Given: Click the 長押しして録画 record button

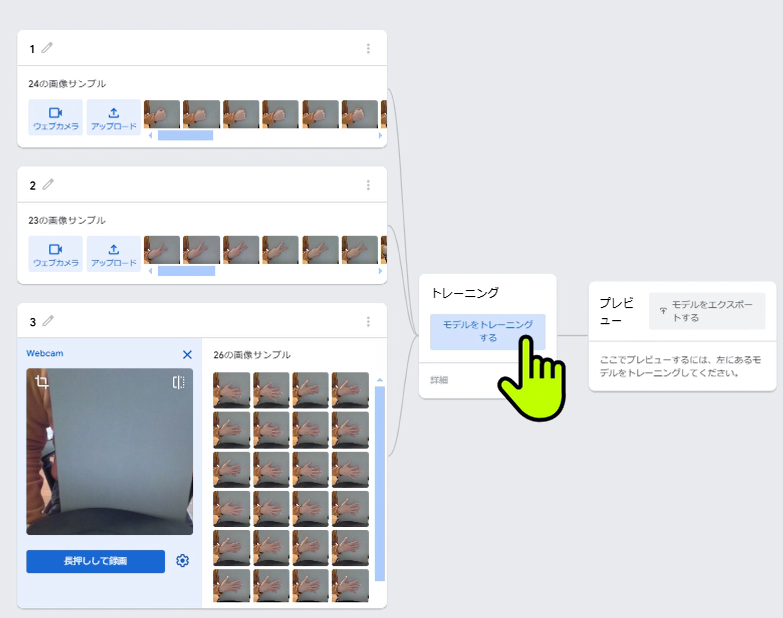Looking at the screenshot, I should 95,561.
